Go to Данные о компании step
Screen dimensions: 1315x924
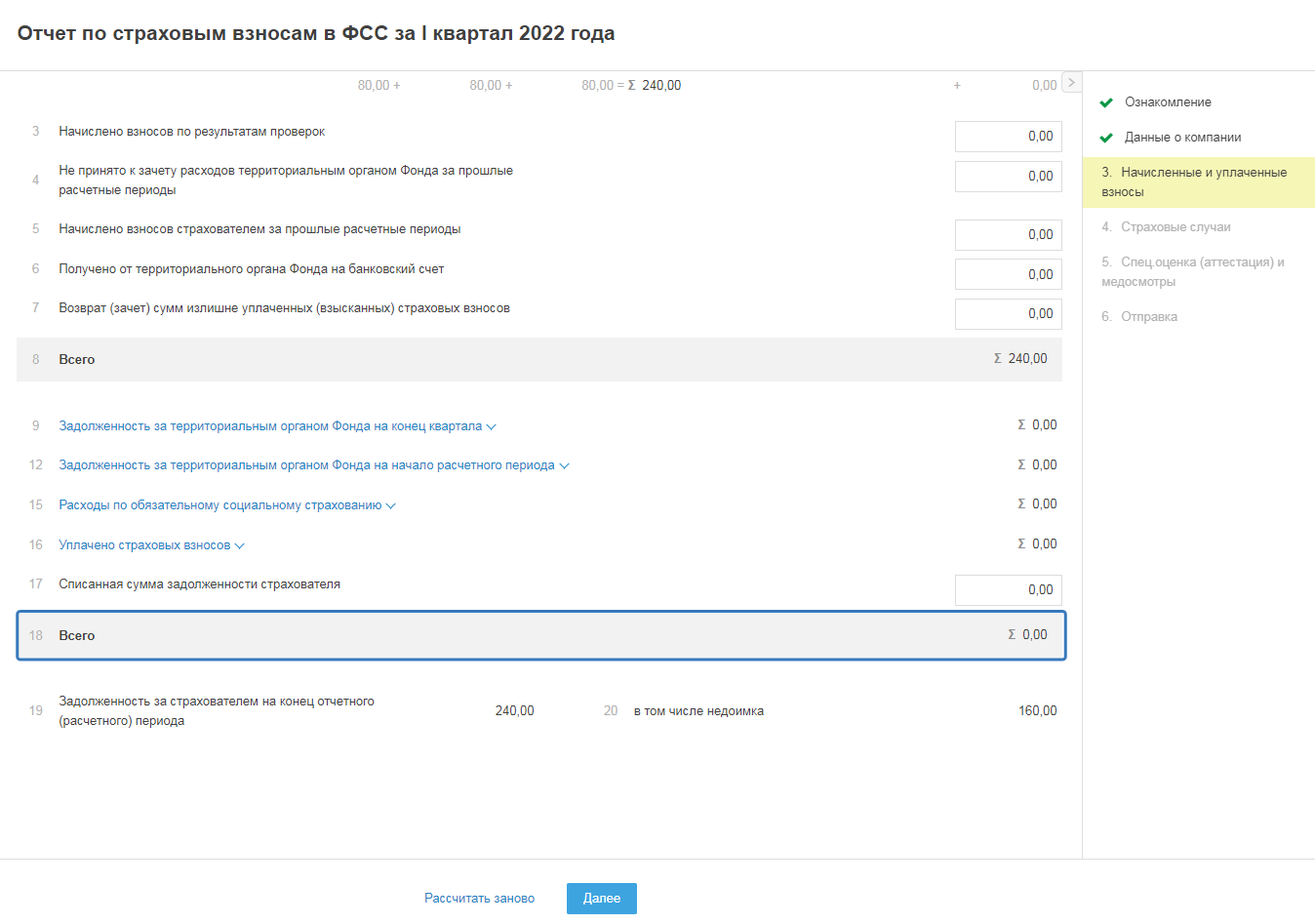[1182, 138]
